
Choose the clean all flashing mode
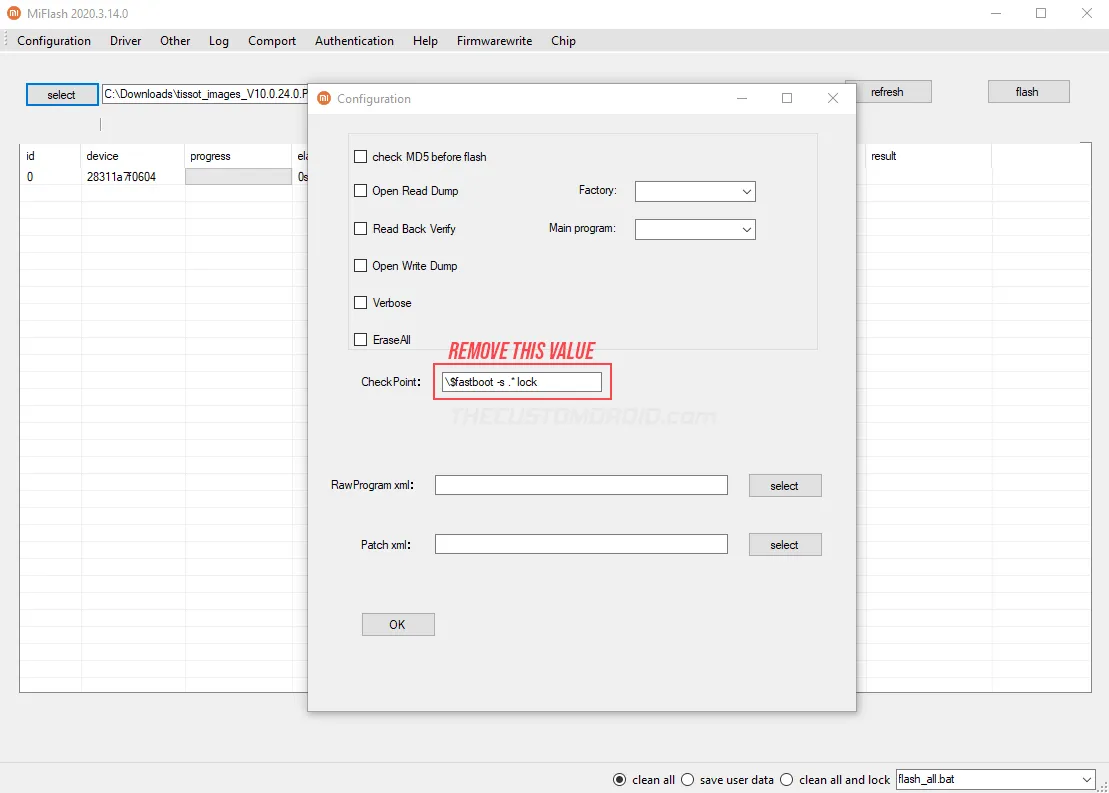coord(620,779)
